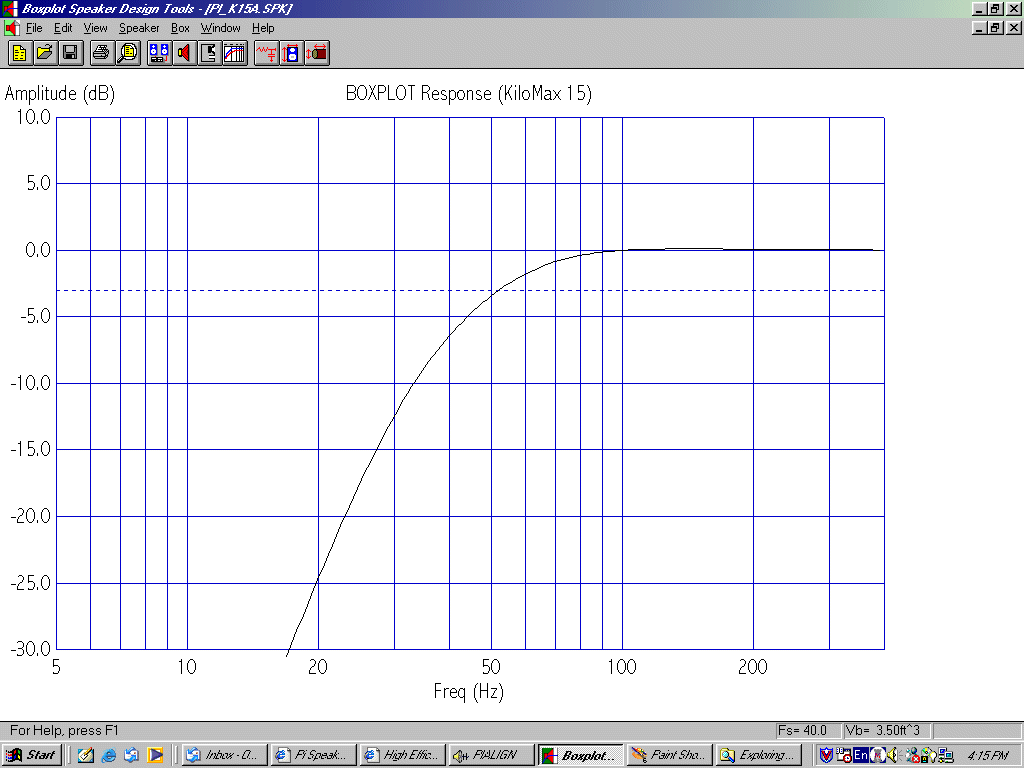Open the Edit menu

(x=63, y=28)
